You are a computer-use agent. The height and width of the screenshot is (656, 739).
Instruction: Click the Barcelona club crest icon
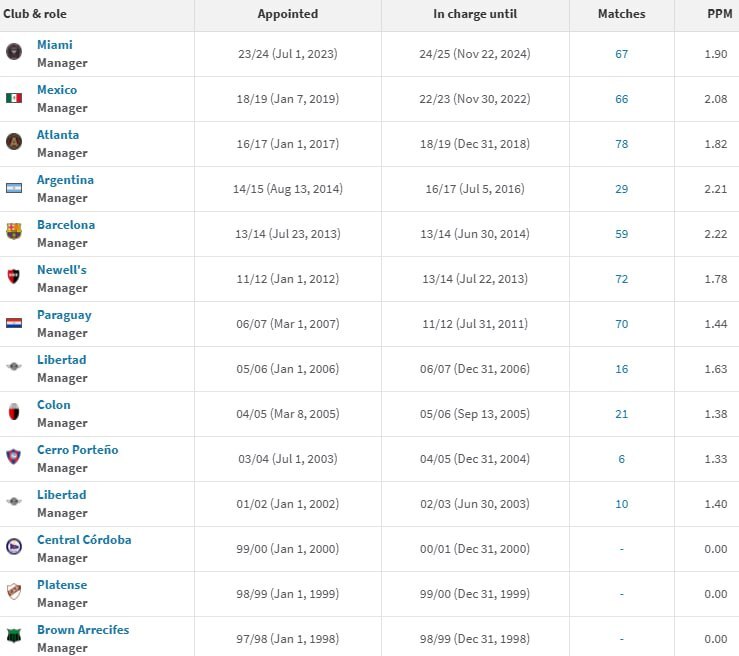tap(14, 232)
